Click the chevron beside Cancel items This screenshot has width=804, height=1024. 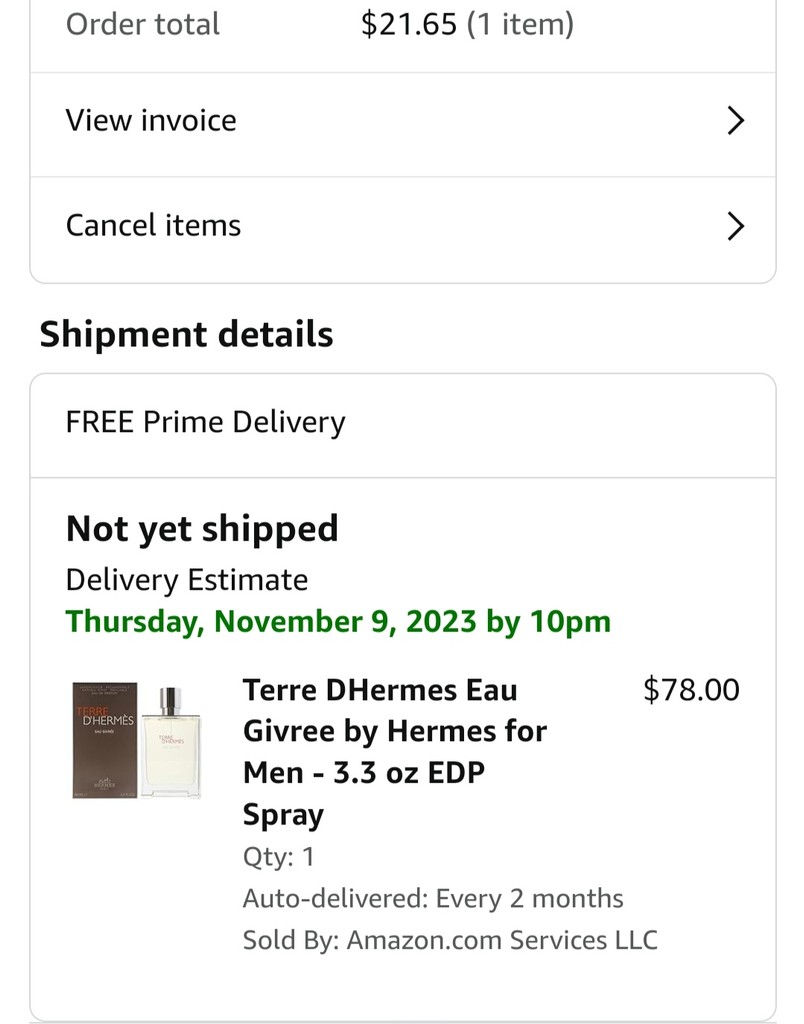[735, 226]
